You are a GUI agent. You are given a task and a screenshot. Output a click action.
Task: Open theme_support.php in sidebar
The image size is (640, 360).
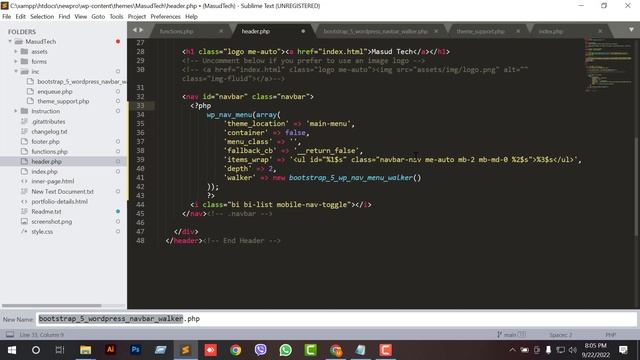pos(63,101)
